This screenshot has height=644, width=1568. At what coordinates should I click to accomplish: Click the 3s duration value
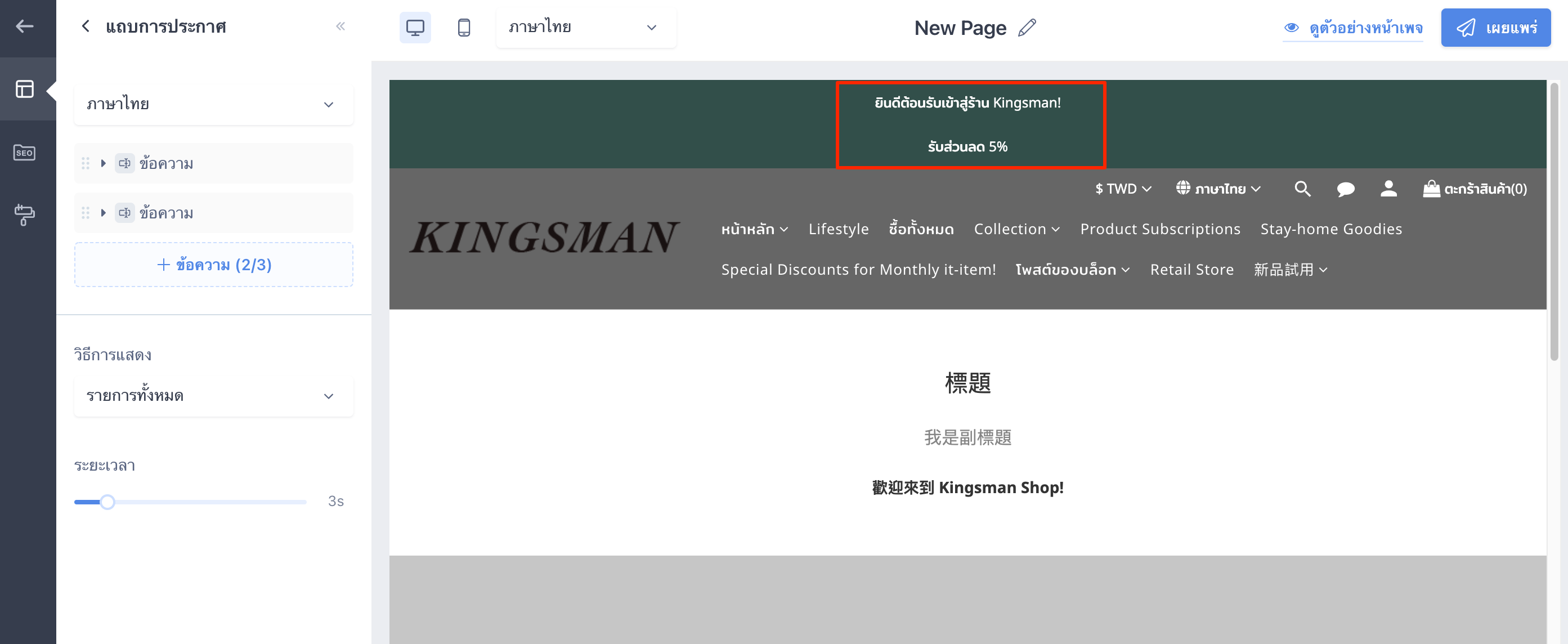pyautogui.click(x=335, y=501)
